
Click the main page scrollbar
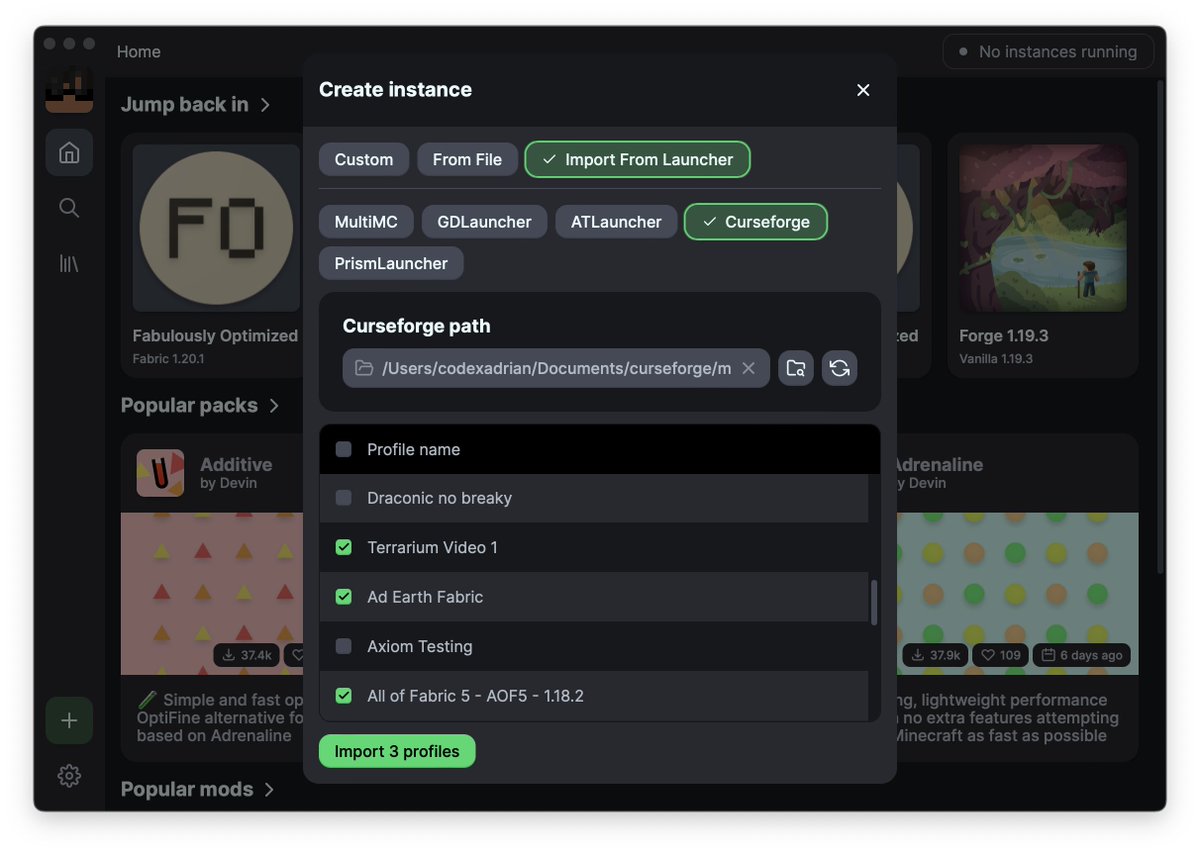[x=1160, y=326]
